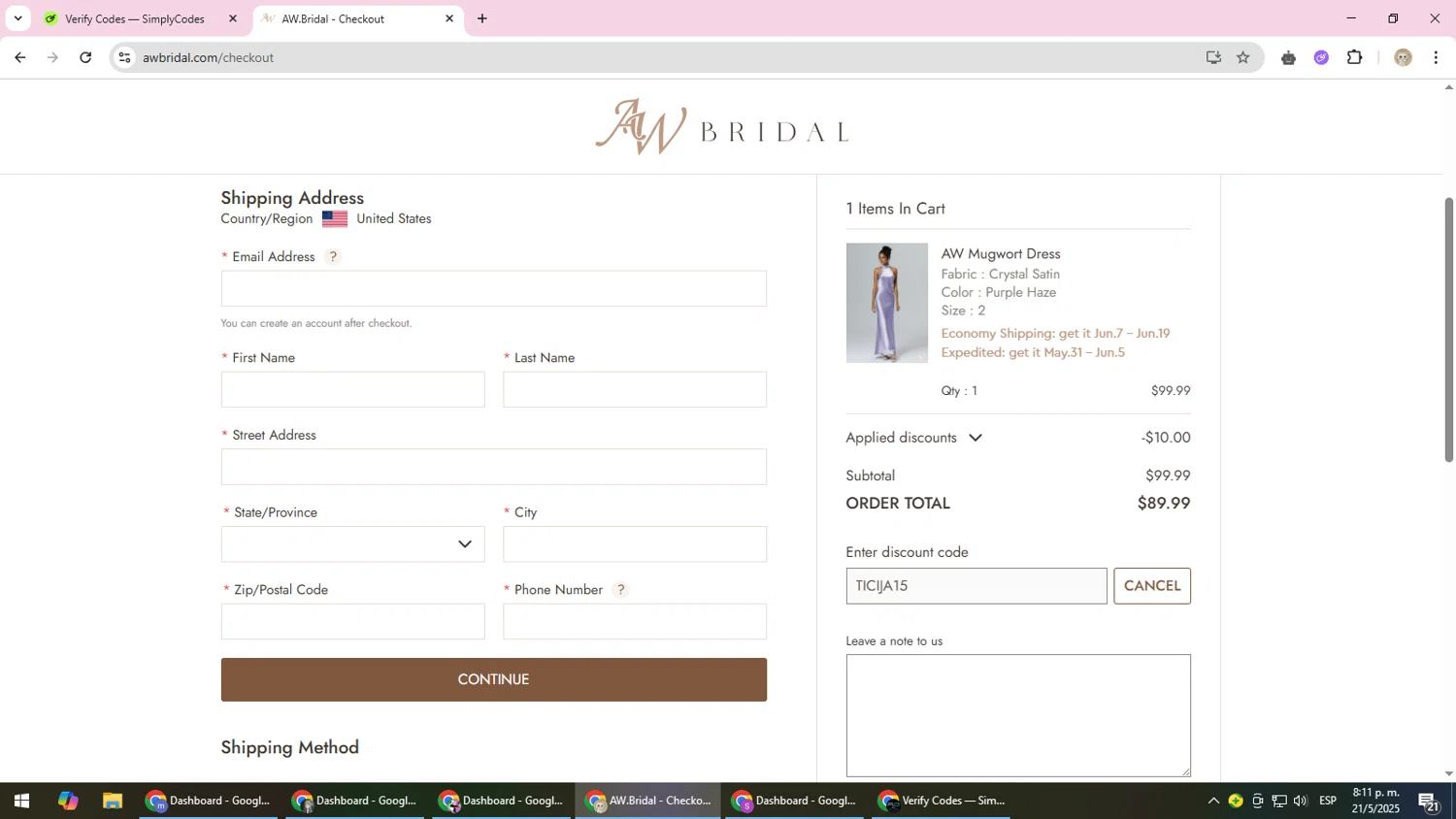1456x819 pixels.
Task: Click the Economy Shipping delivery estimate text
Action: pos(1055,333)
